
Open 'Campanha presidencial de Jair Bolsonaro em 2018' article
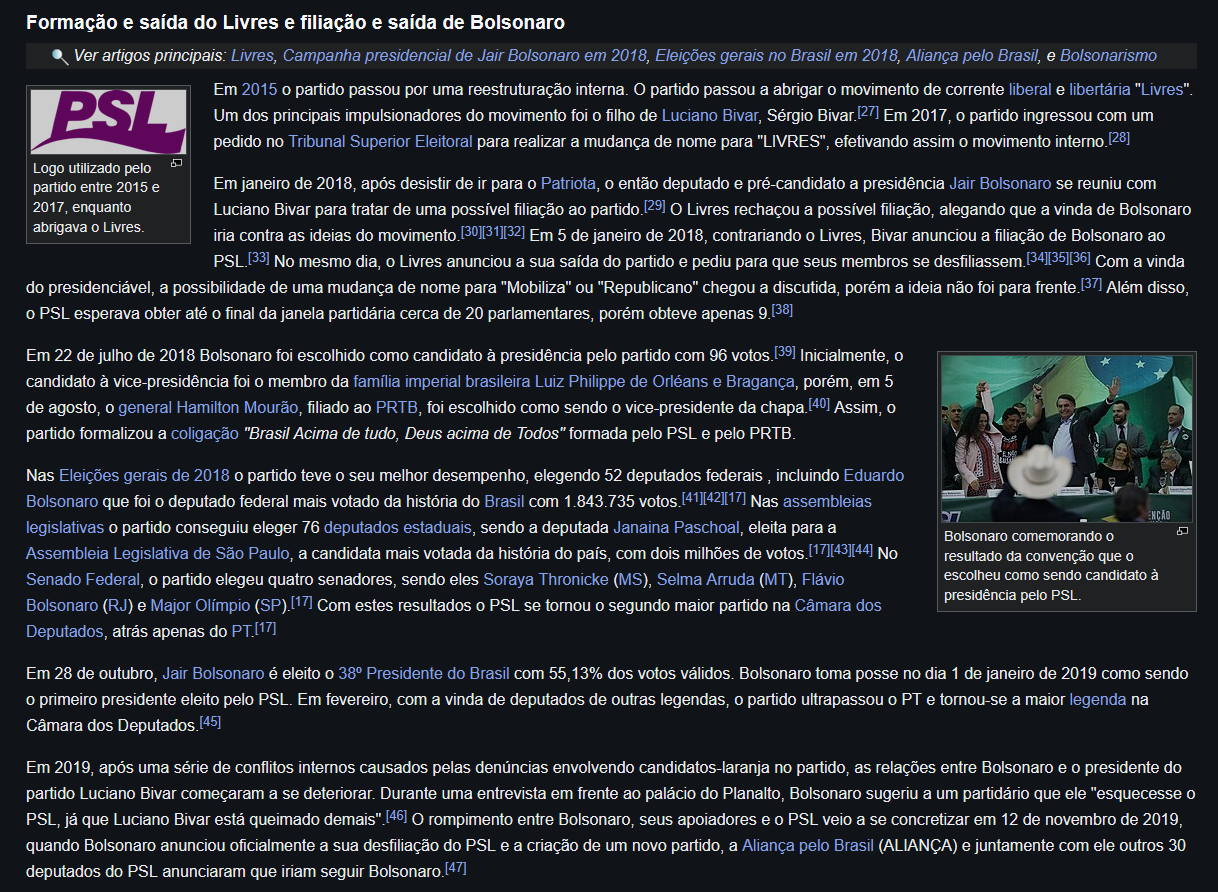coord(463,56)
